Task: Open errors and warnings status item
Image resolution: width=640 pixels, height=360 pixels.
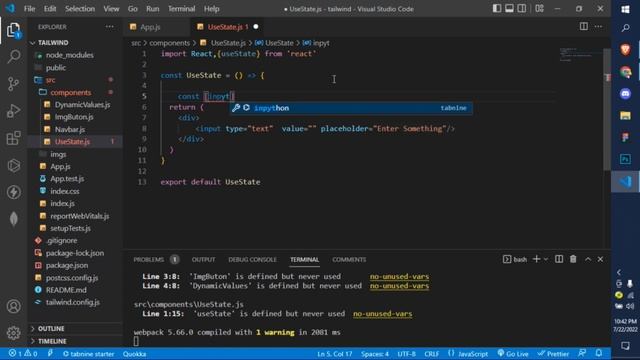Action: [23, 354]
